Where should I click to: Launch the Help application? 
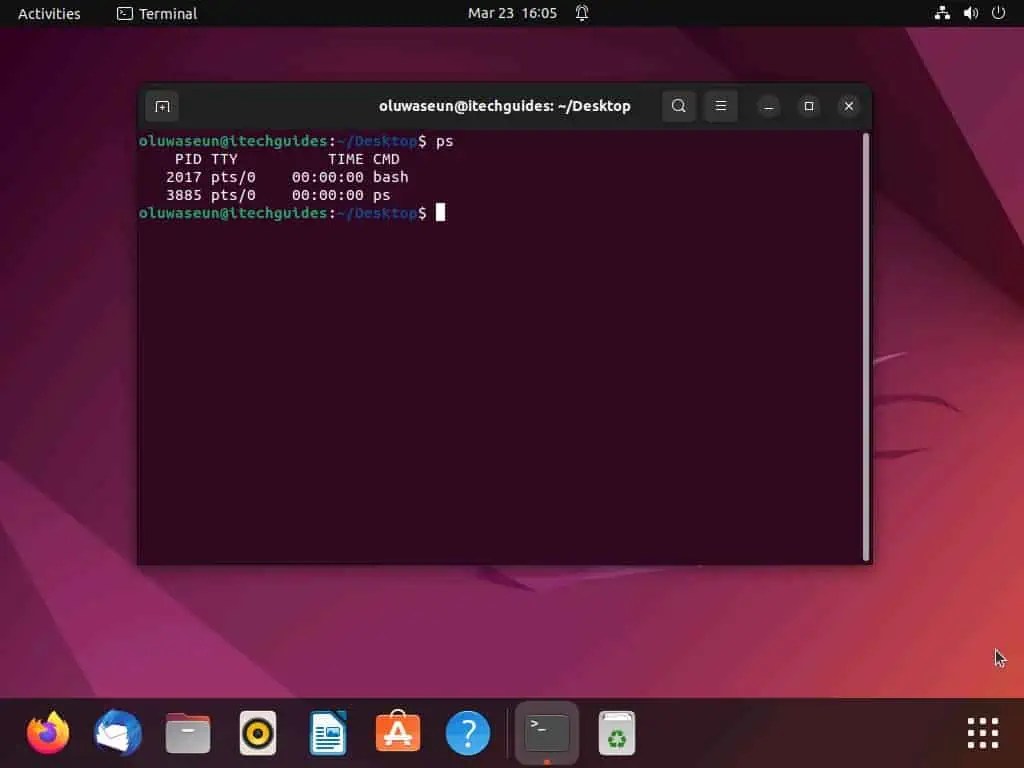[467, 732]
